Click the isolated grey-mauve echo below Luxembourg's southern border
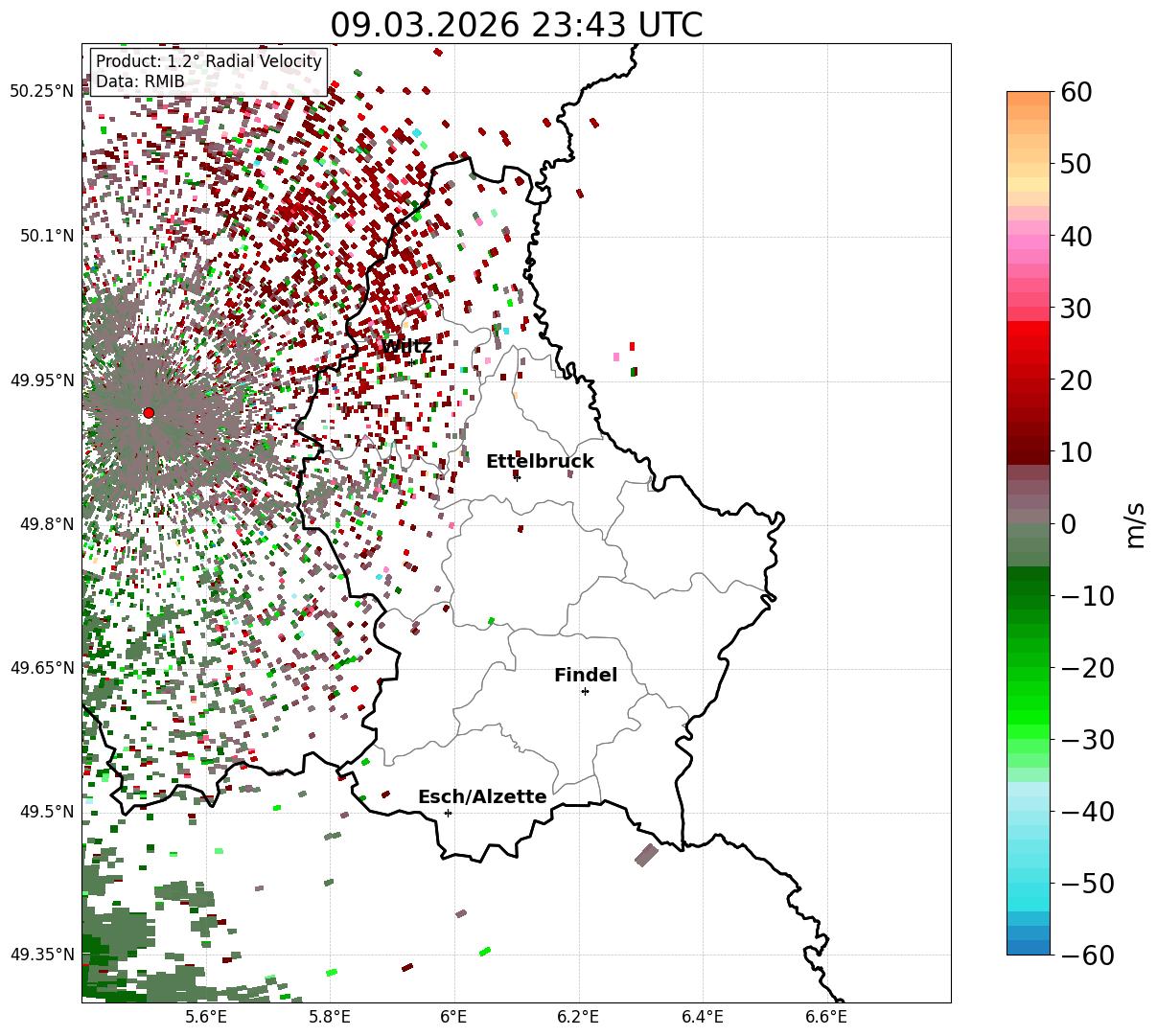The image size is (1157, 1036). (x=647, y=855)
